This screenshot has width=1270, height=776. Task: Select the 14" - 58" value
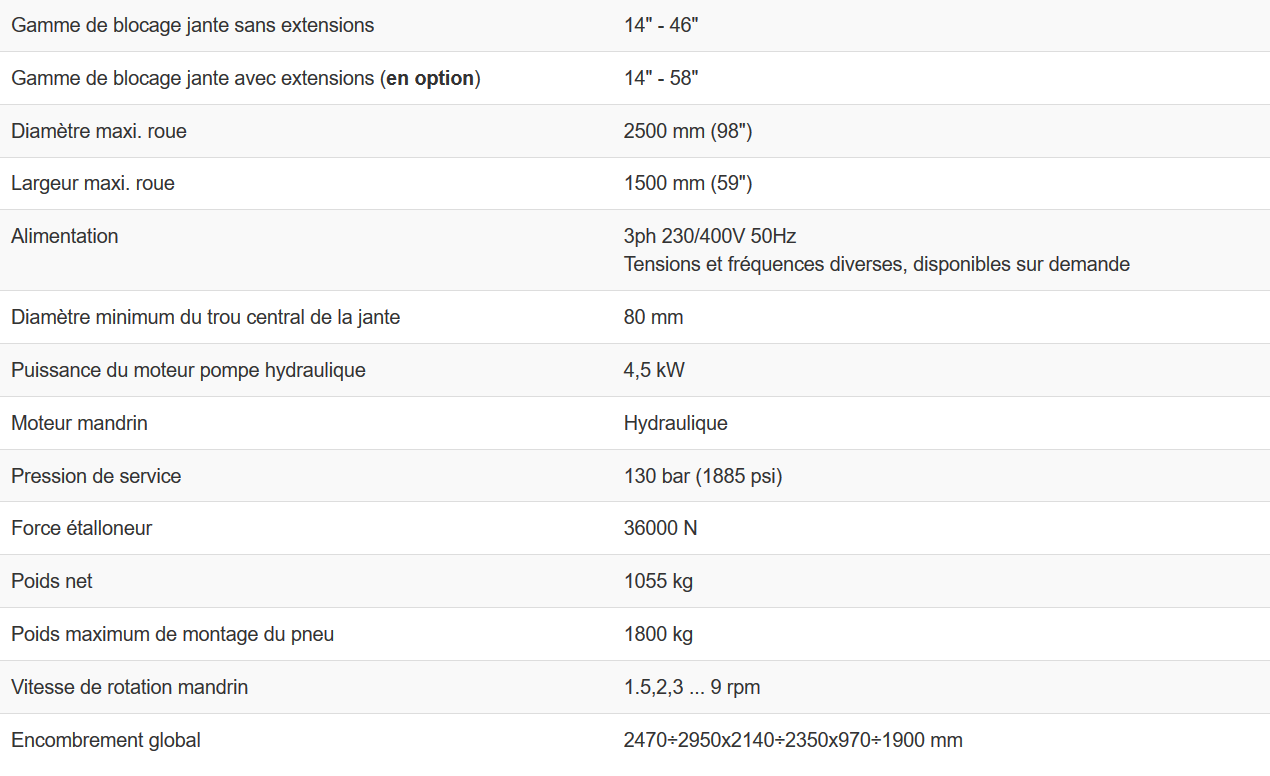pos(660,78)
